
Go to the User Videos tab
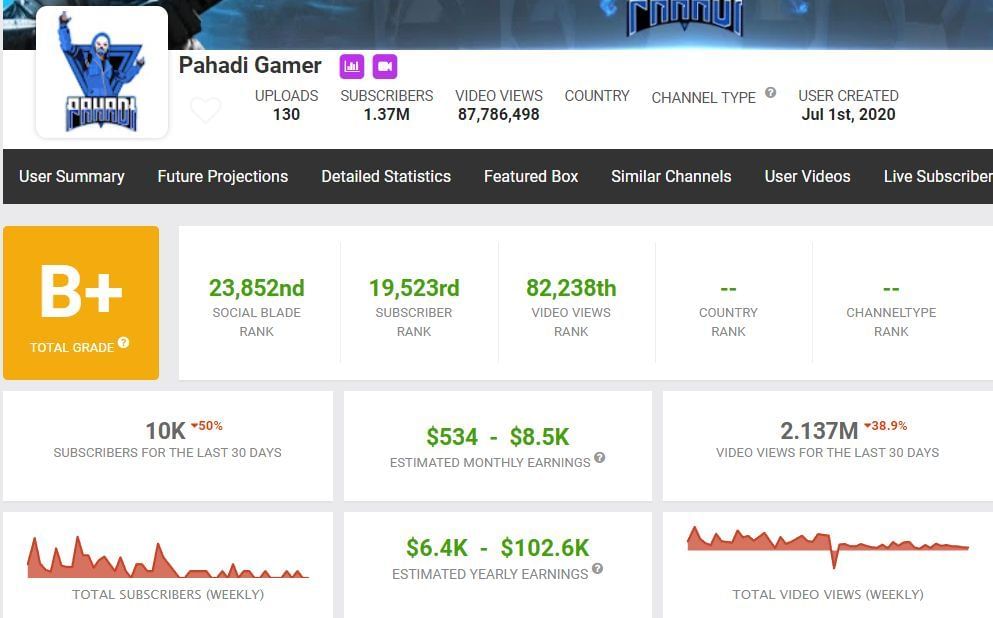[807, 176]
